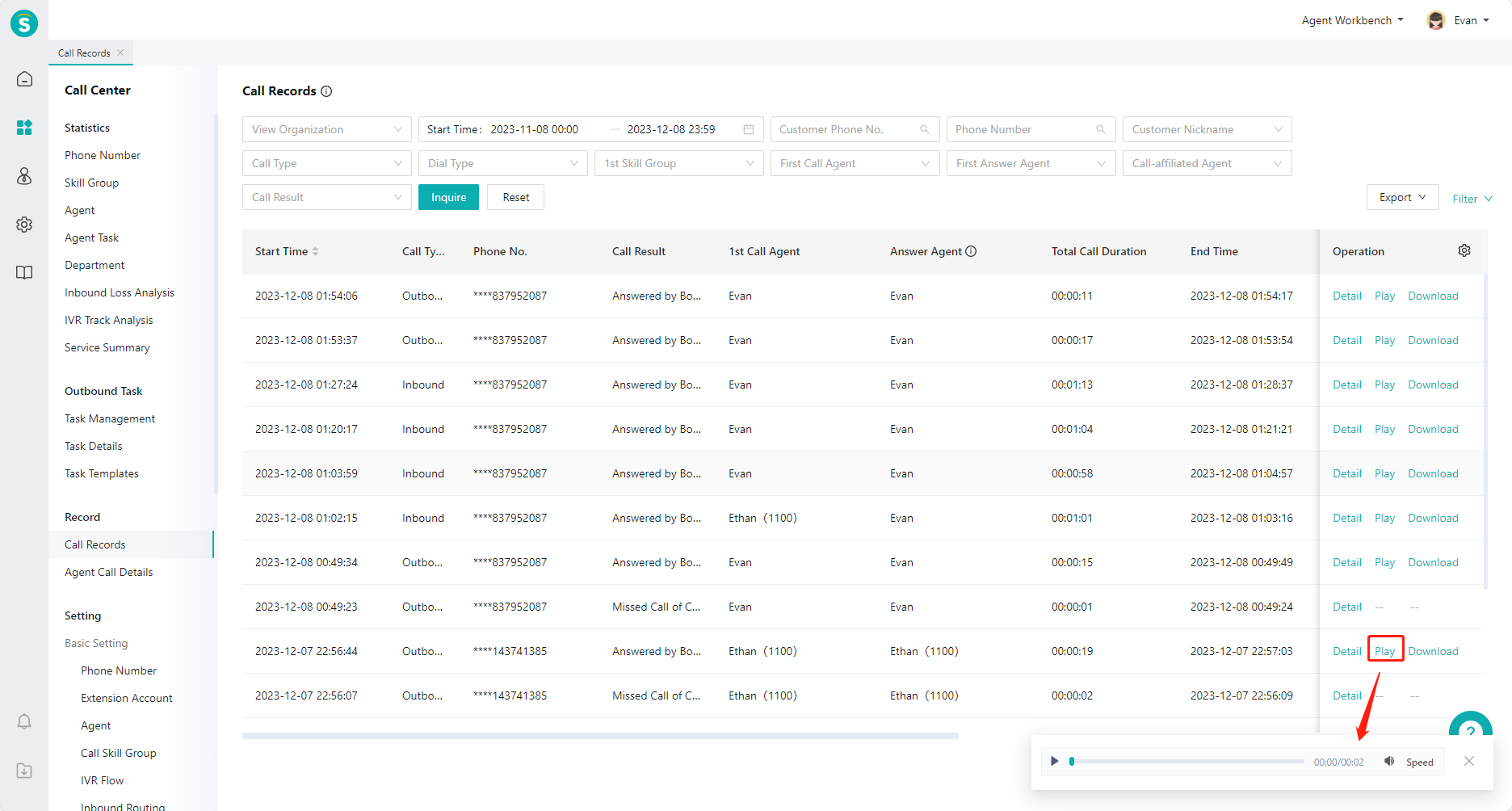Open the Call Result dropdown
1512x811 pixels.
[327, 197]
